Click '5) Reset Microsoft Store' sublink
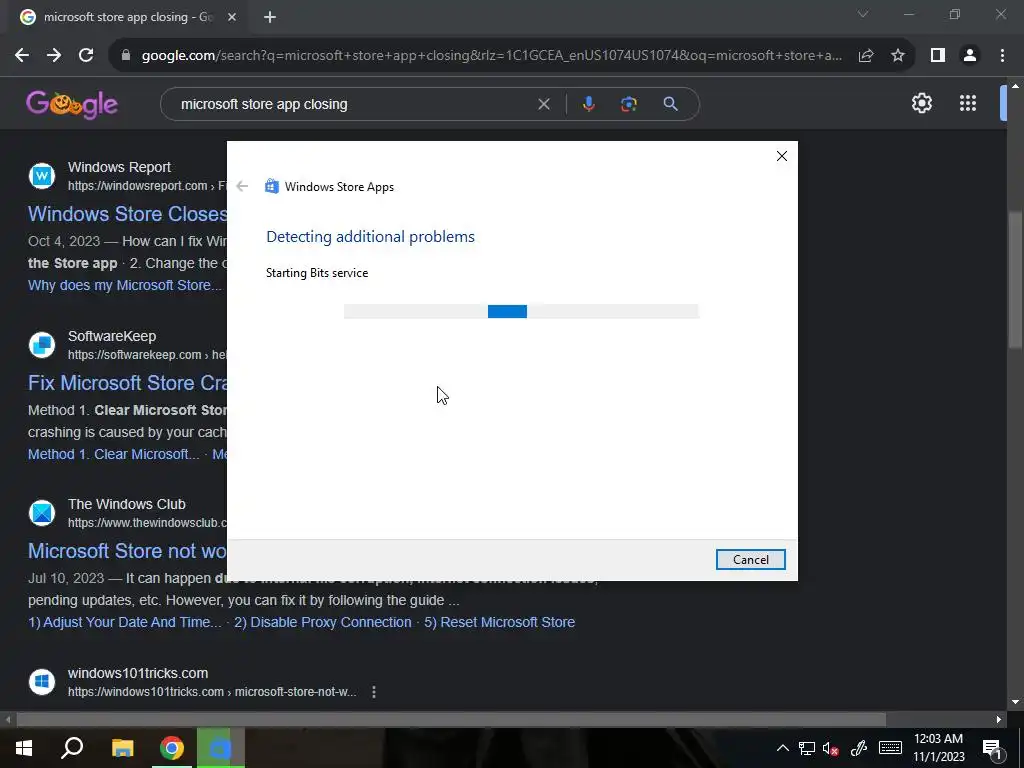 500,622
